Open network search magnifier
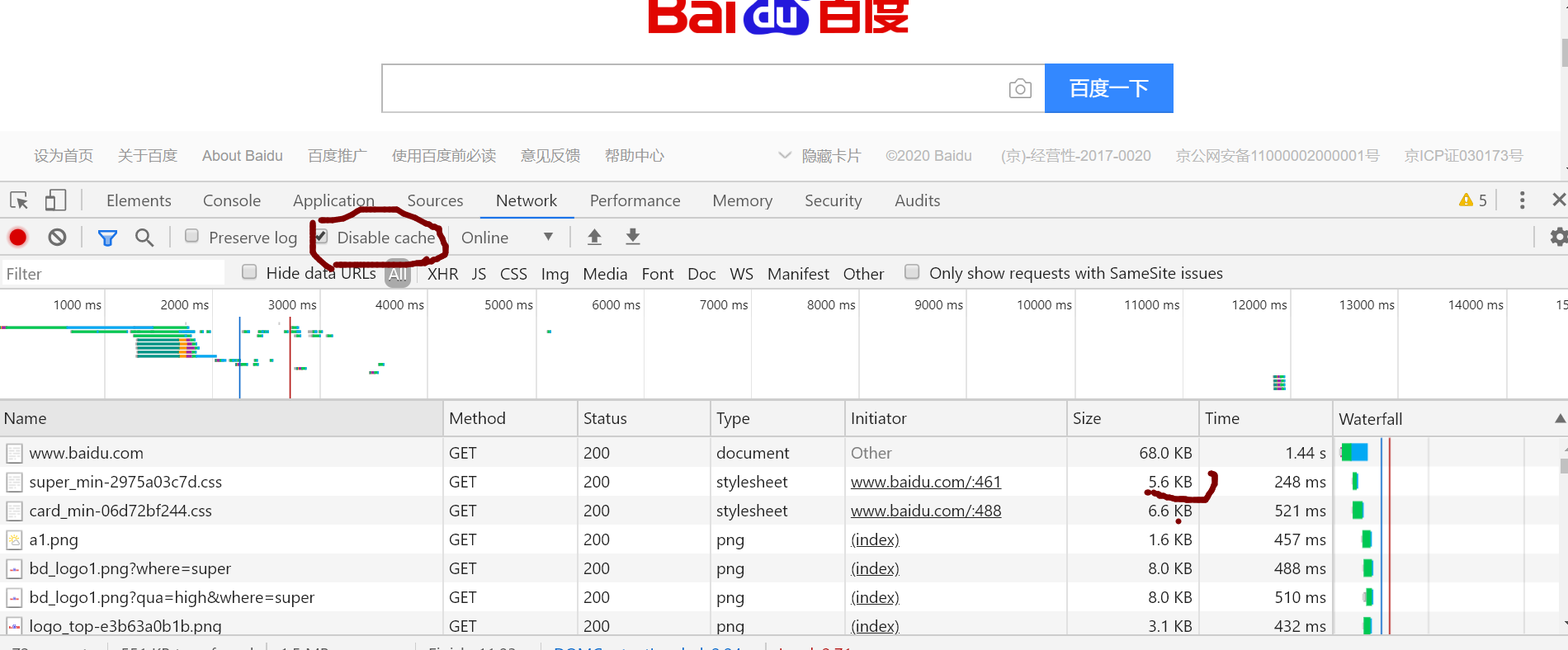 click(x=144, y=238)
